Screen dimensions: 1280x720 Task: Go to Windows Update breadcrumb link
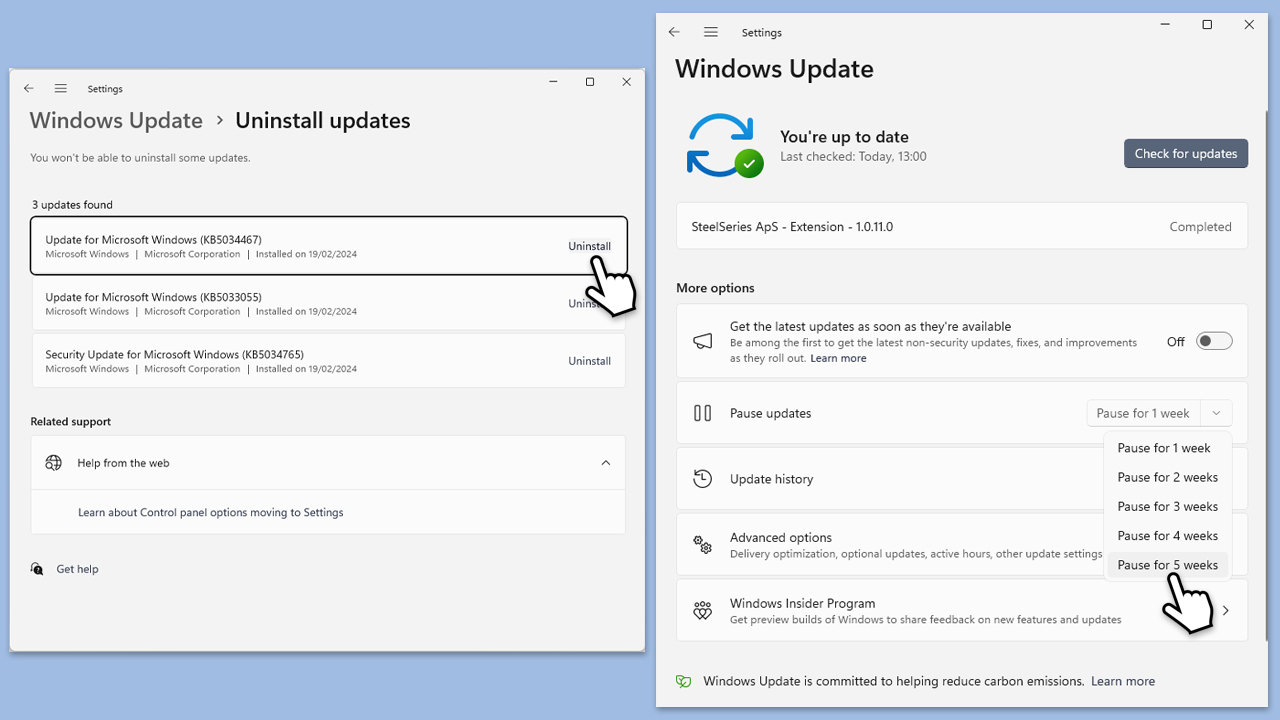(x=116, y=121)
